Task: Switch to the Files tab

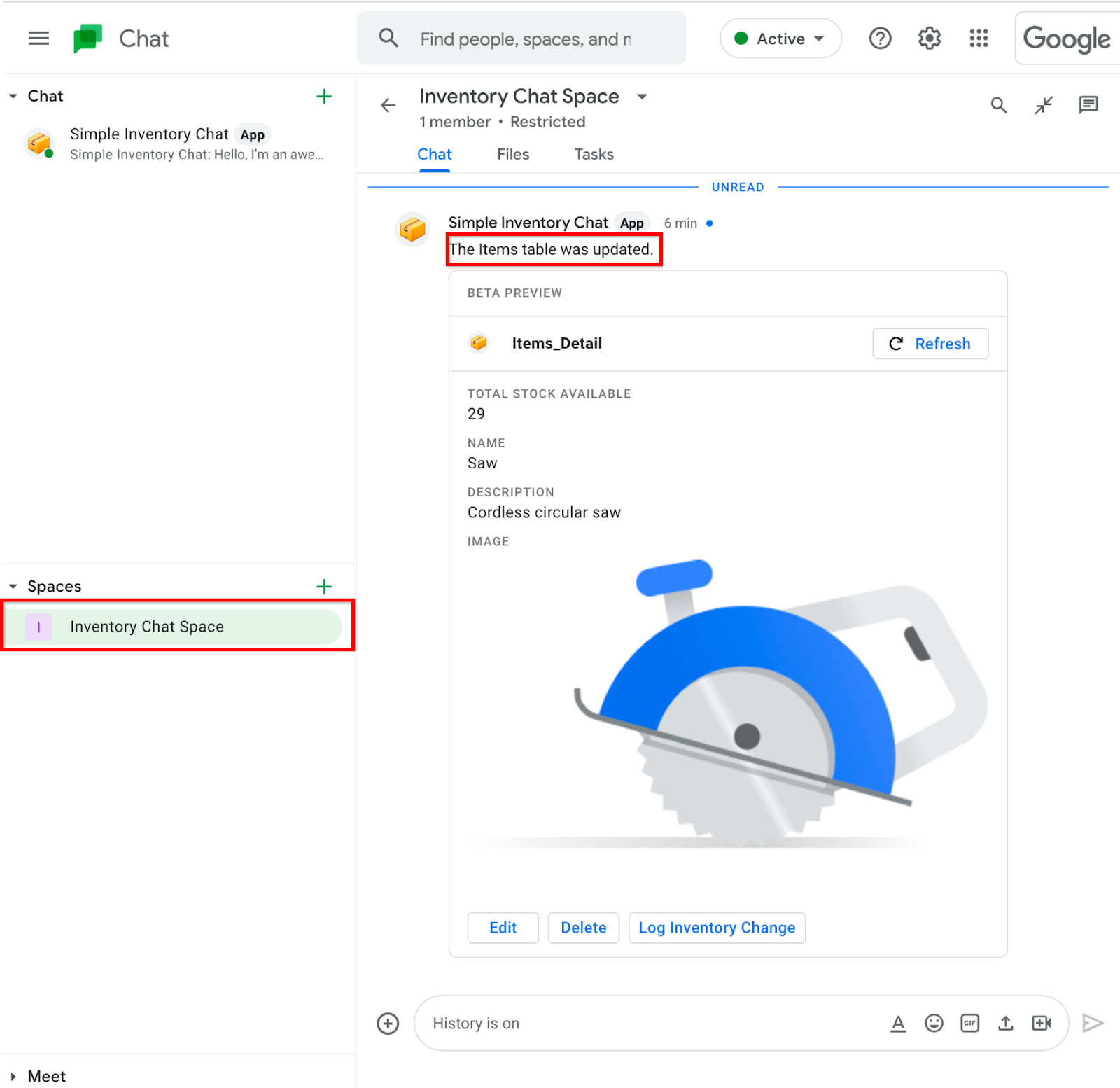Action: pyautogui.click(x=512, y=154)
